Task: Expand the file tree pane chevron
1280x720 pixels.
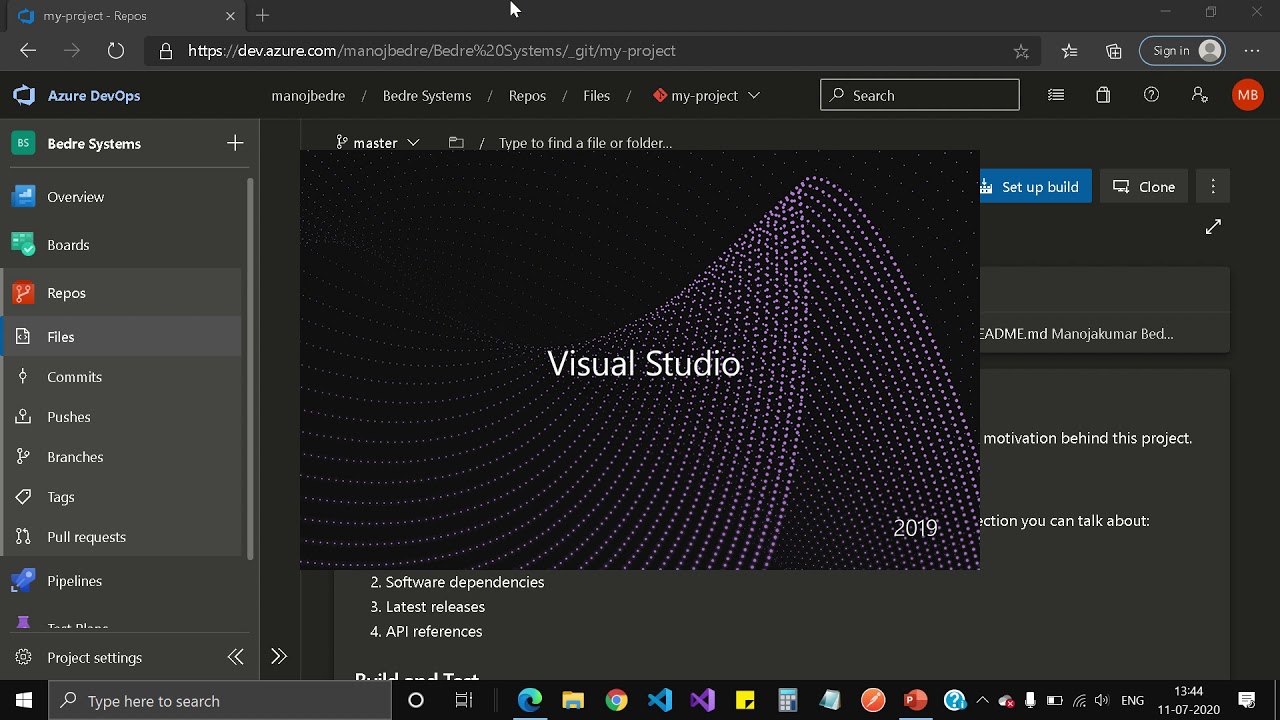Action: coord(279,657)
